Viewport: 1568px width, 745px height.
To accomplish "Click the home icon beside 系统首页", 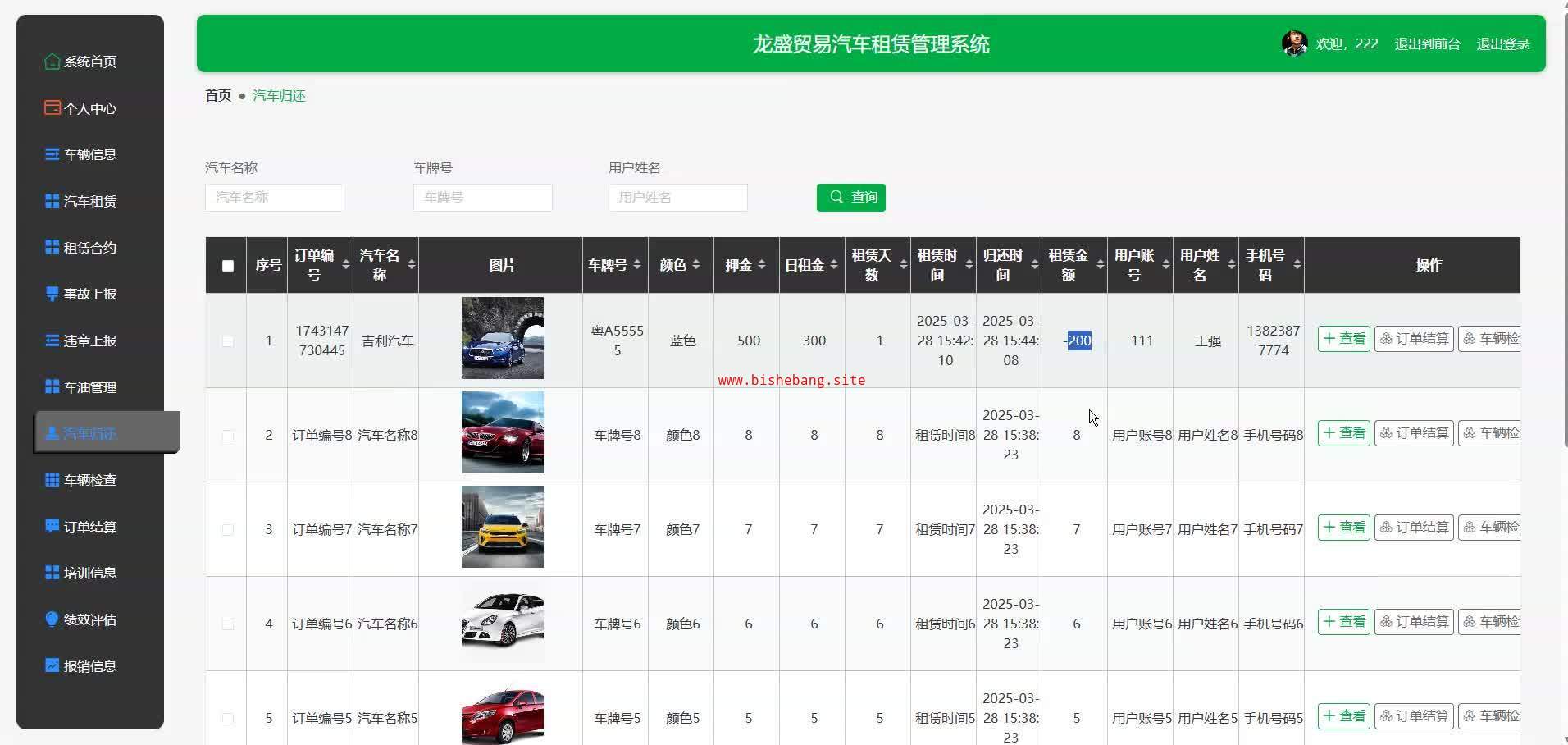I will [x=52, y=62].
